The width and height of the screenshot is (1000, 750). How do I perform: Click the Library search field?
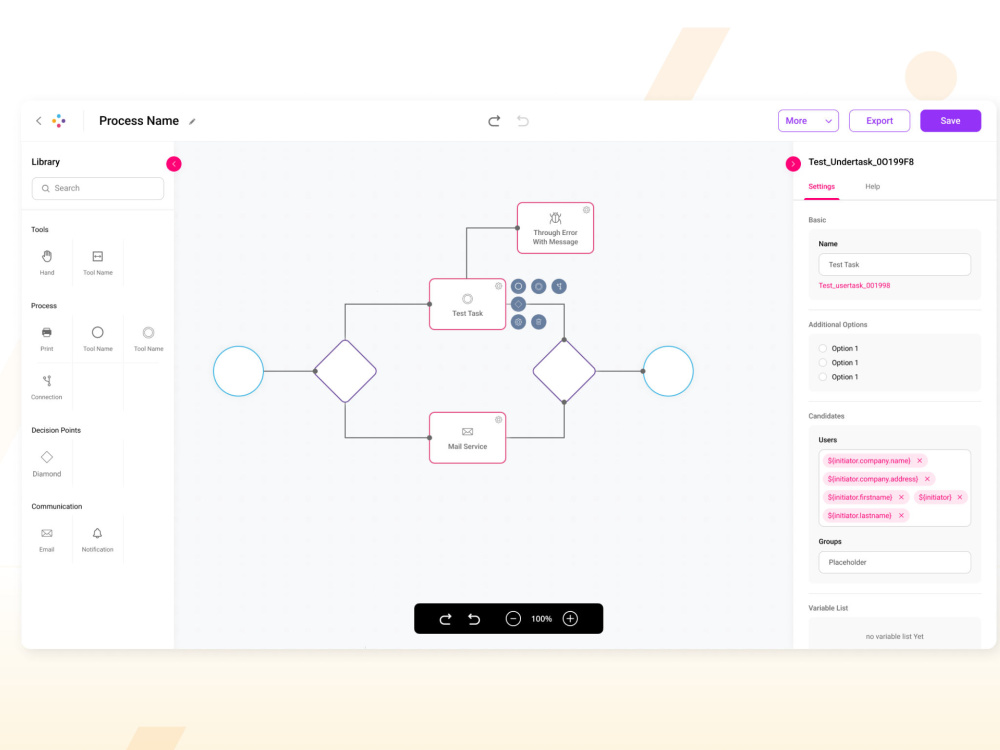pyautogui.click(x=98, y=188)
